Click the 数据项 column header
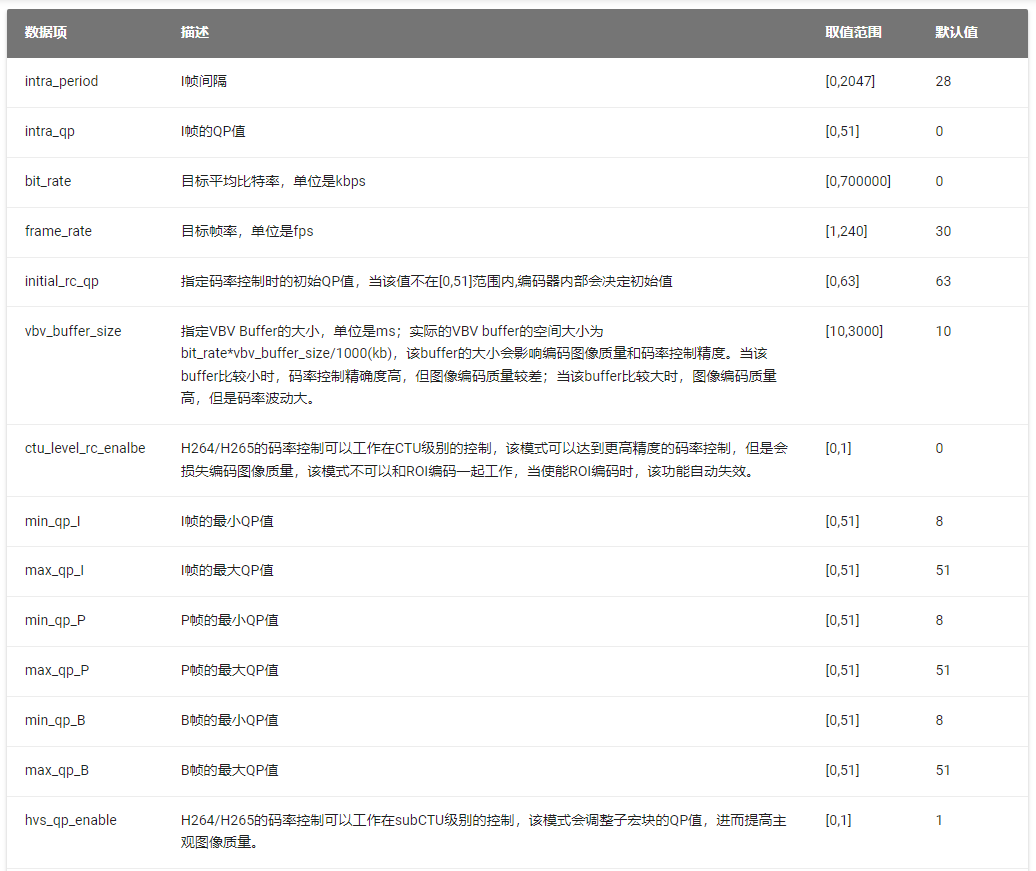Viewport: 1036px width, 871px height. click(46, 32)
